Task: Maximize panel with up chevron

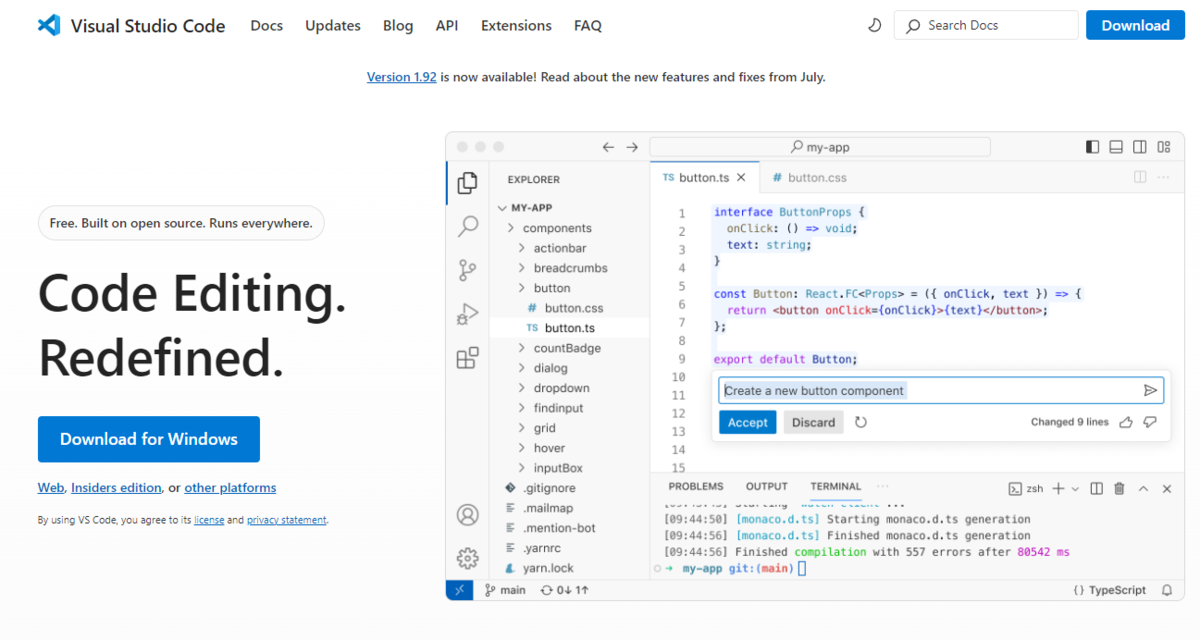Action: (1142, 489)
